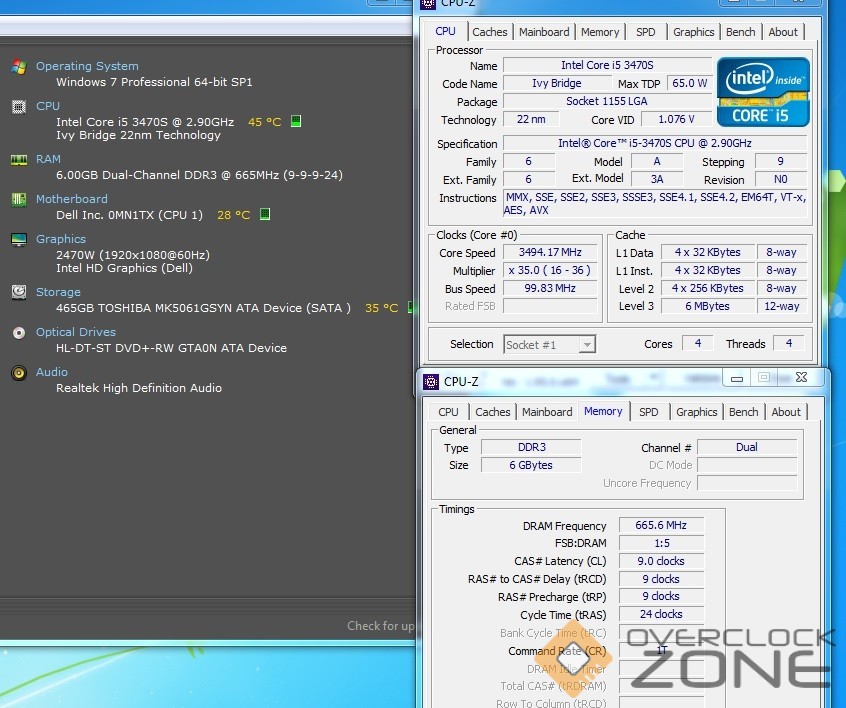Open the Graphics section heading in Speccy
Image resolution: width=846 pixels, height=708 pixels.
(x=61, y=239)
